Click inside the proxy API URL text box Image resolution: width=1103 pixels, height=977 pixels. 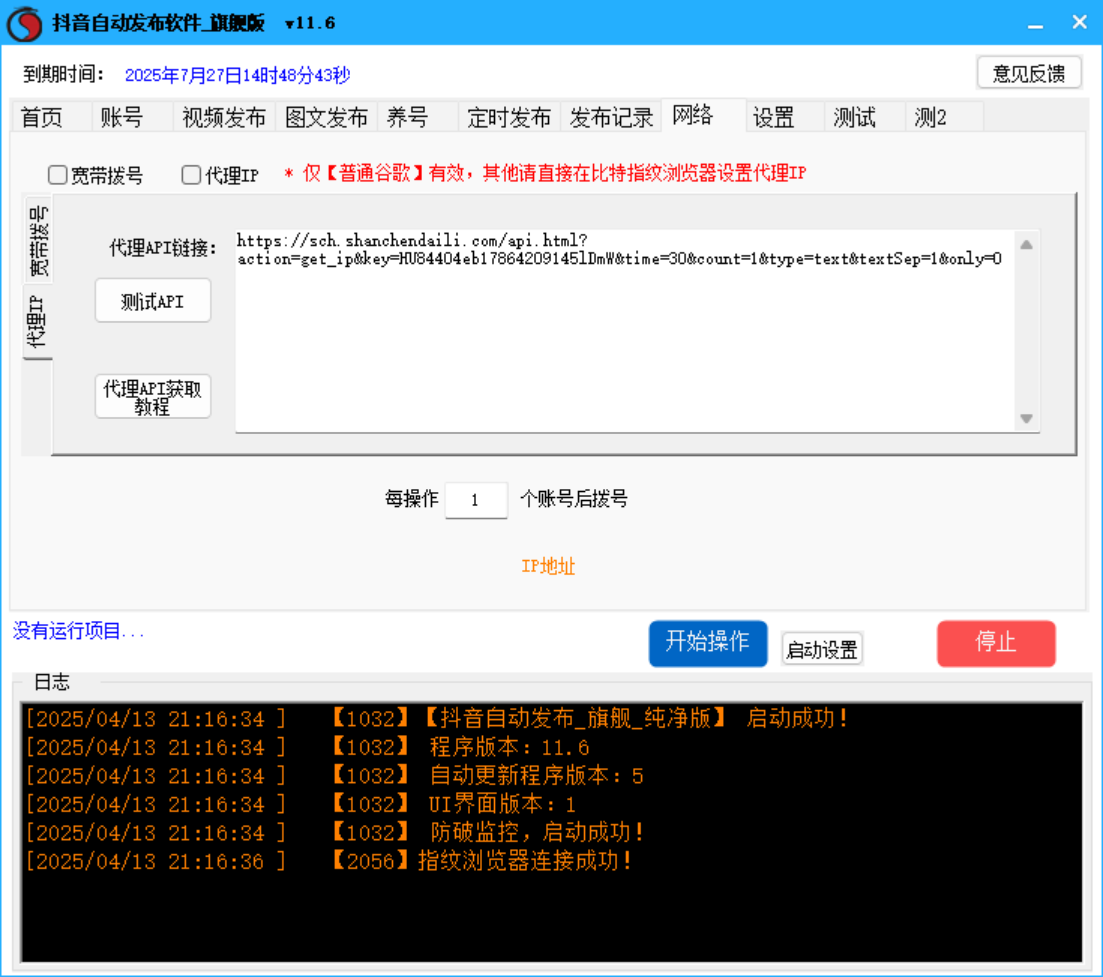pos(624,331)
